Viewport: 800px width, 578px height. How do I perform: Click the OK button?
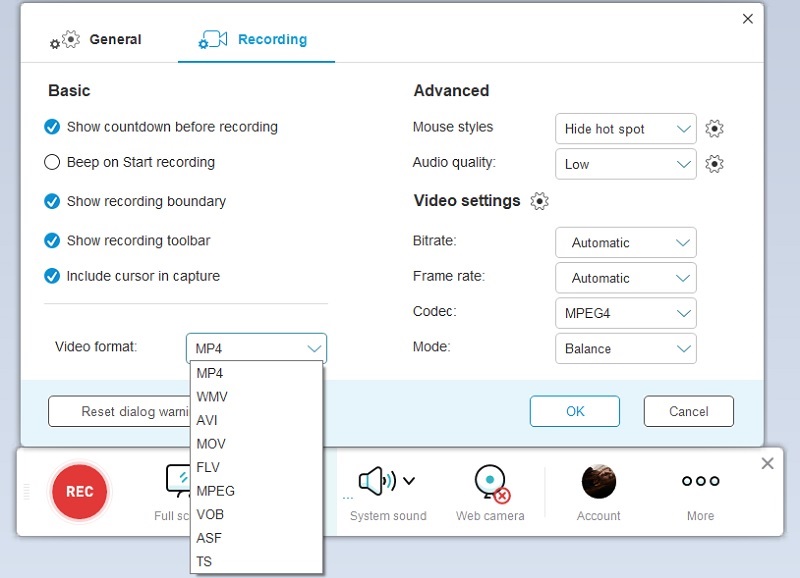pos(575,411)
